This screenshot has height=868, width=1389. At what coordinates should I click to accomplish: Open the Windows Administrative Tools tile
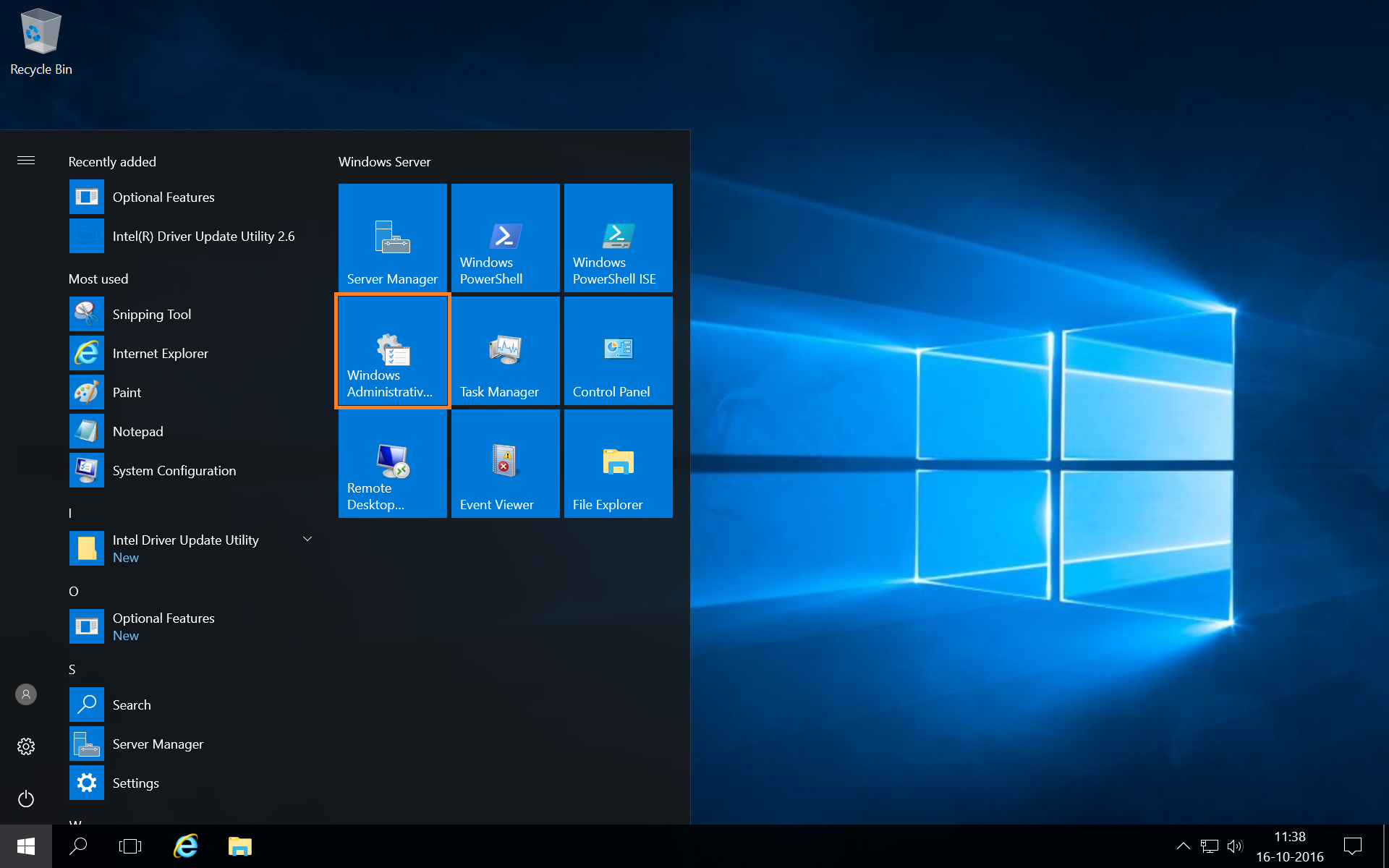(x=393, y=351)
